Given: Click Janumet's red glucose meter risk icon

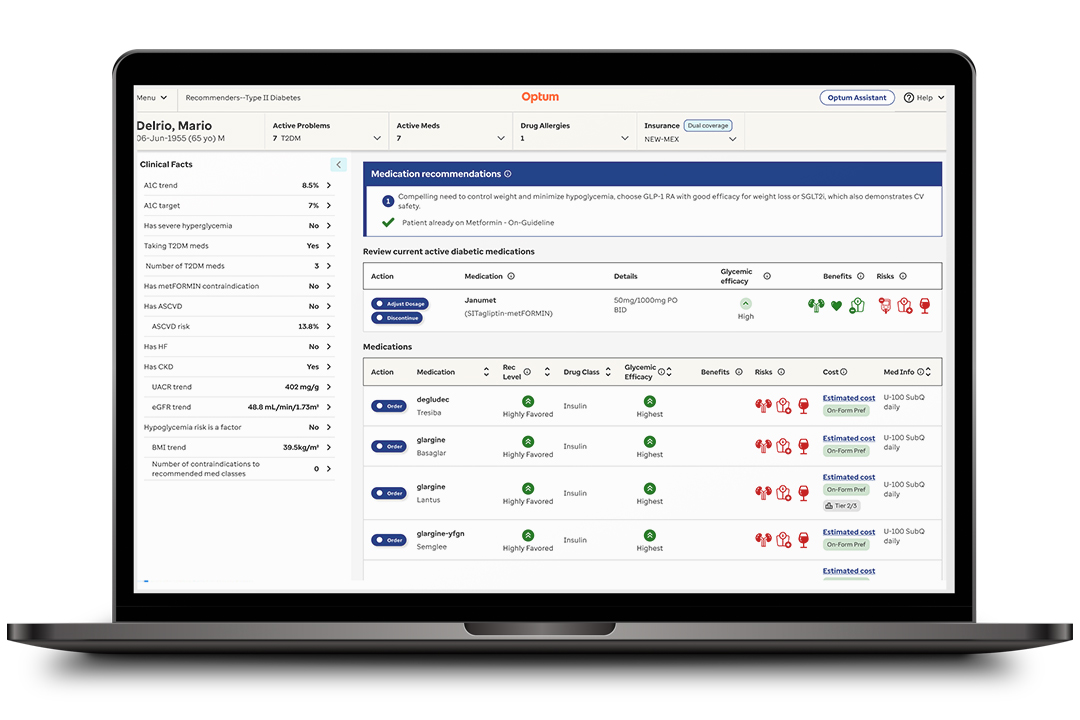Looking at the screenshot, I should tap(885, 306).
